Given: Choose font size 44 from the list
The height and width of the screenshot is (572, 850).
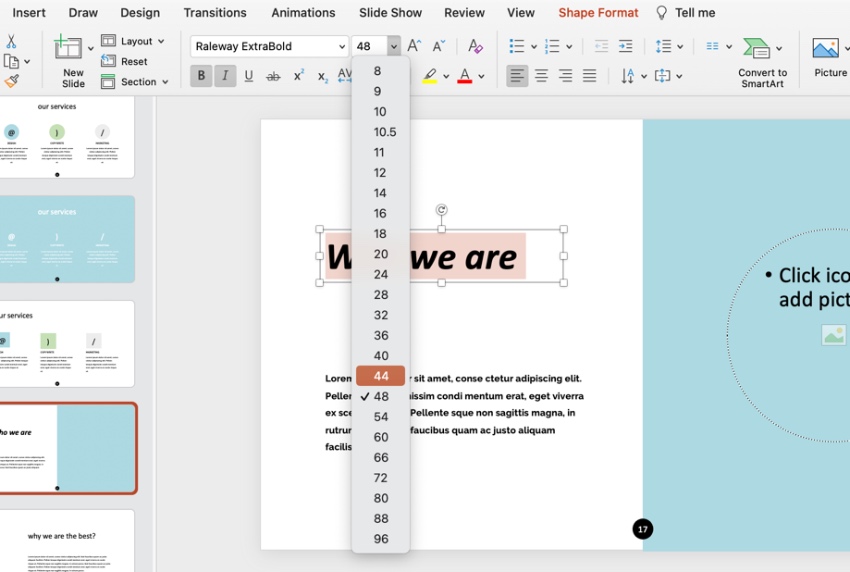Looking at the screenshot, I should pos(381,376).
